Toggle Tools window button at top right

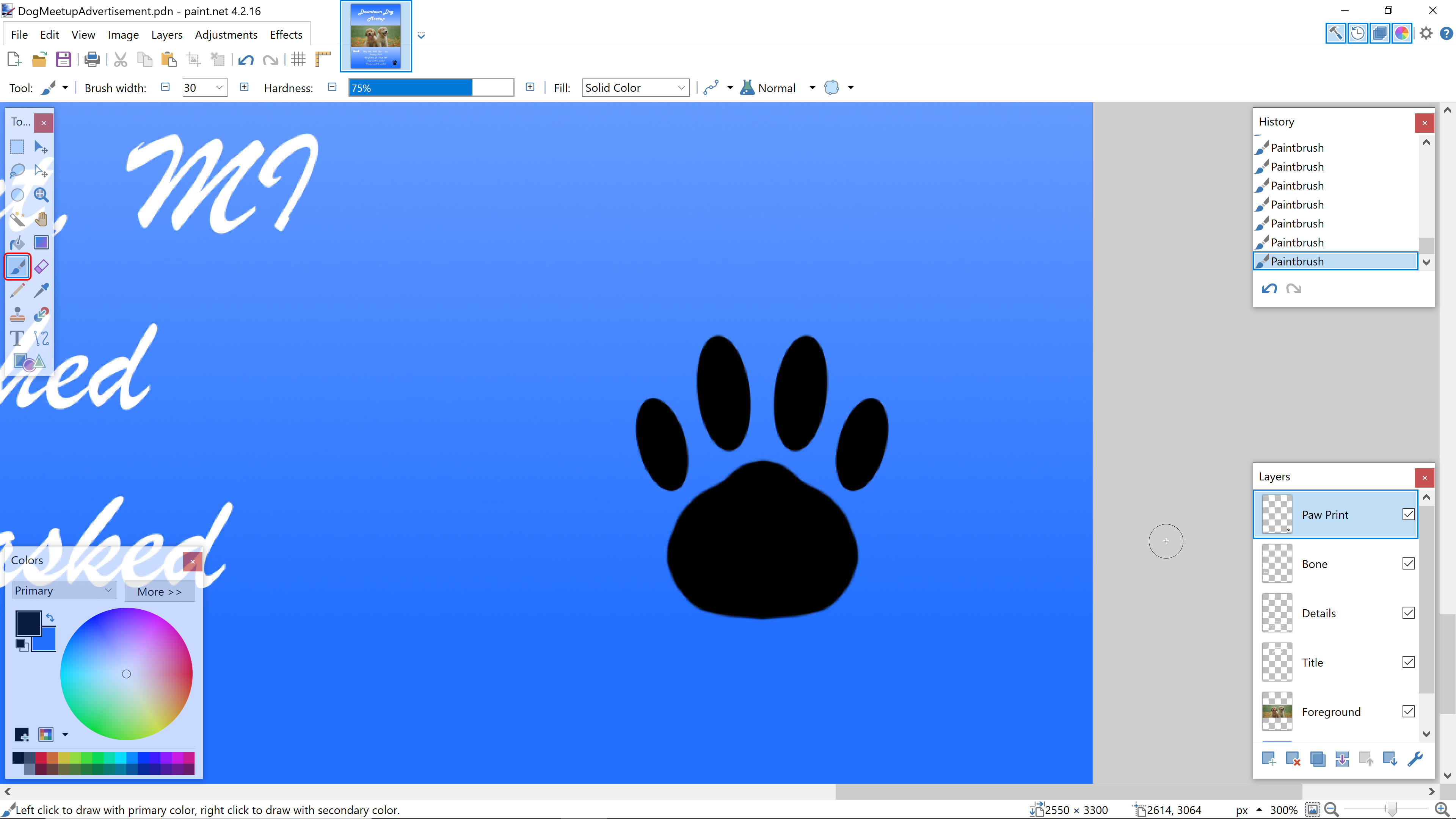click(x=1335, y=33)
